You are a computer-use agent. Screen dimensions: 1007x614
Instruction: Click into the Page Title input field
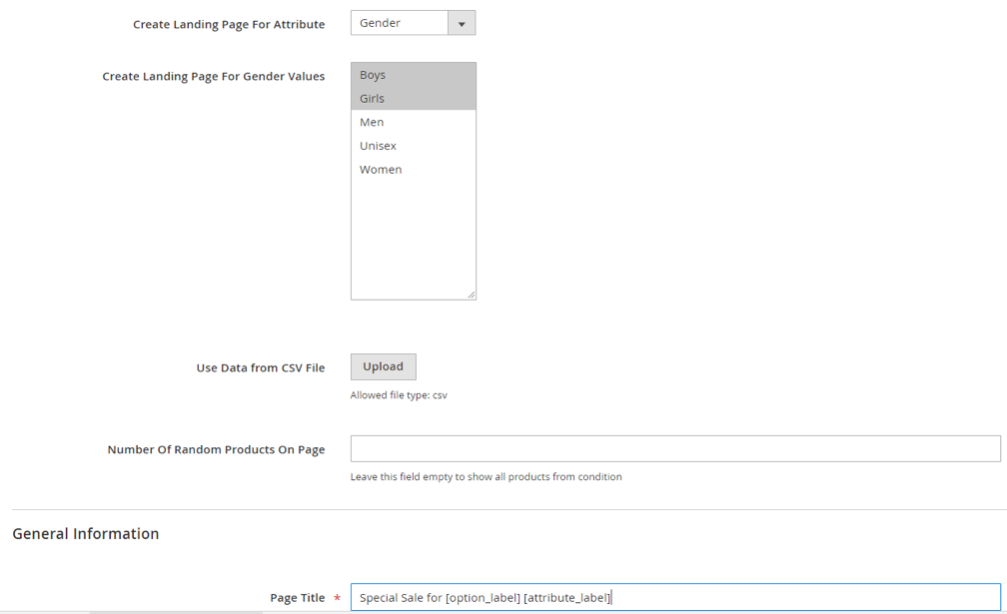pyautogui.click(x=676, y=597)
